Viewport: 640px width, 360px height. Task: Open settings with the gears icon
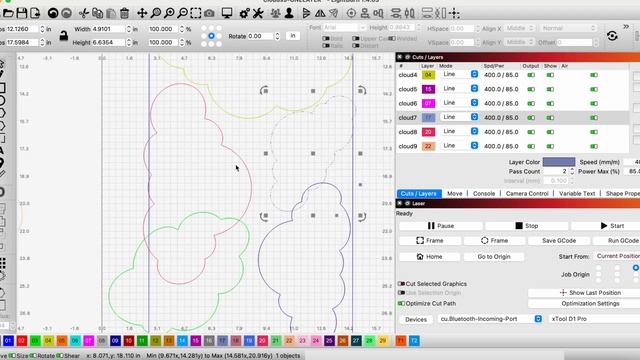click(244, 13)
